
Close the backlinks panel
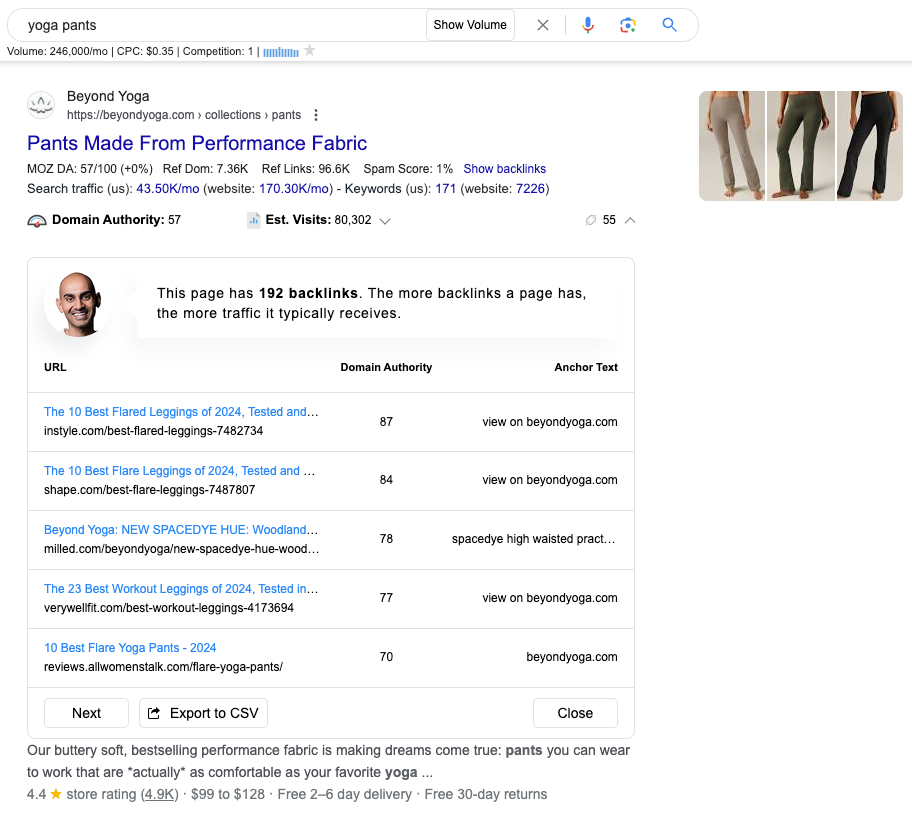(x=575, y=713)
